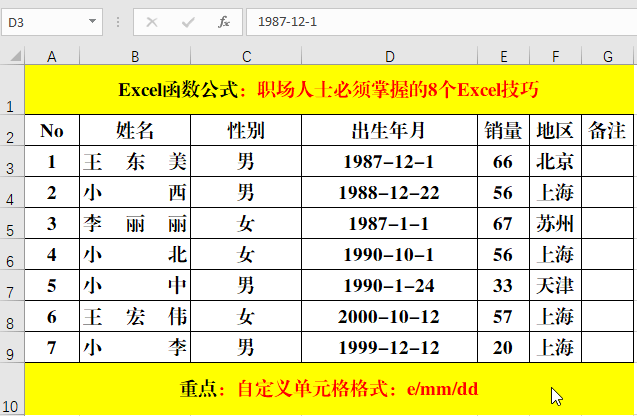Select the name cell 小李
The height and width of the screenshot is (416, 637).
135,347
